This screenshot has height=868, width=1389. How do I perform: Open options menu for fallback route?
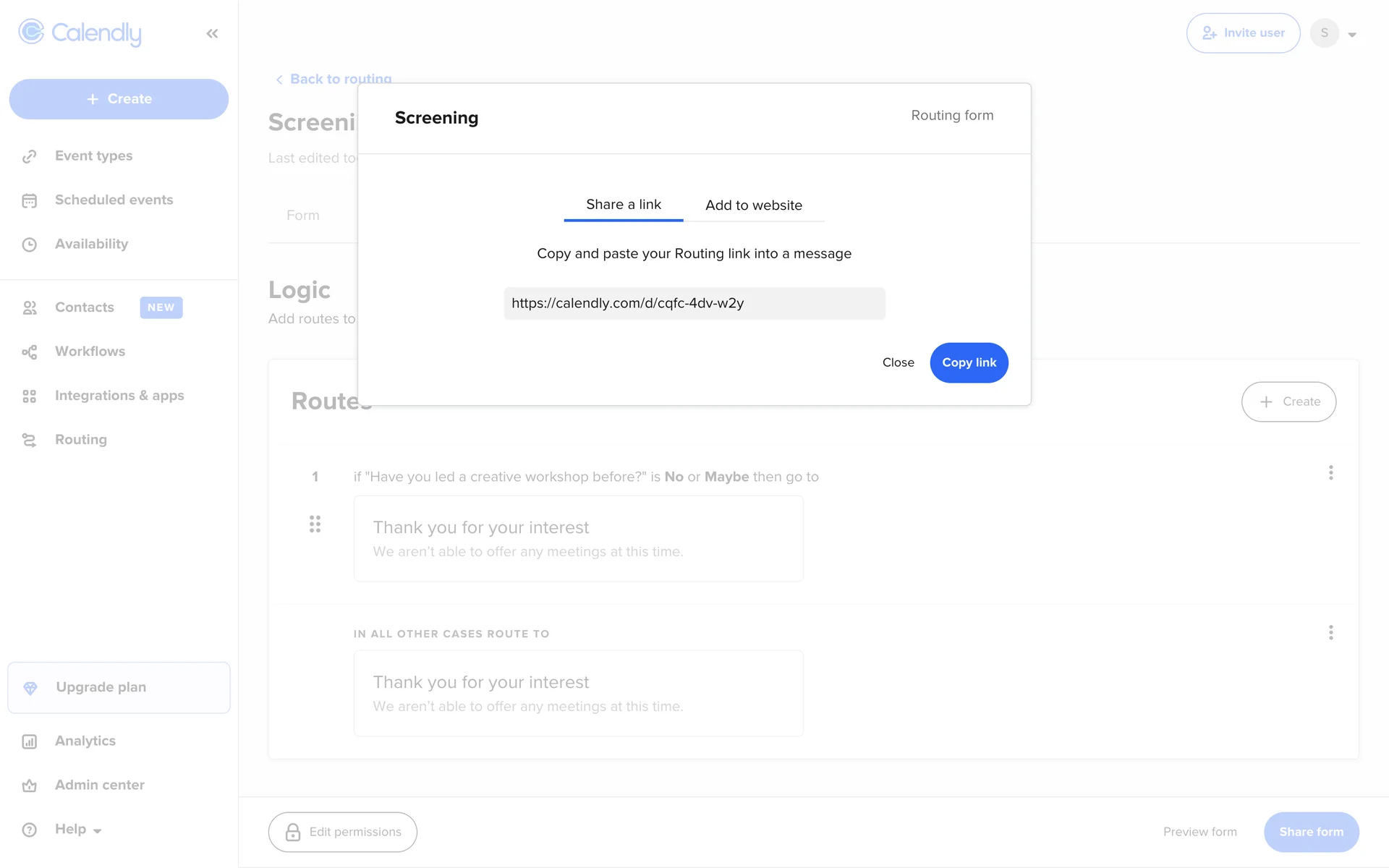(1330, 633)
